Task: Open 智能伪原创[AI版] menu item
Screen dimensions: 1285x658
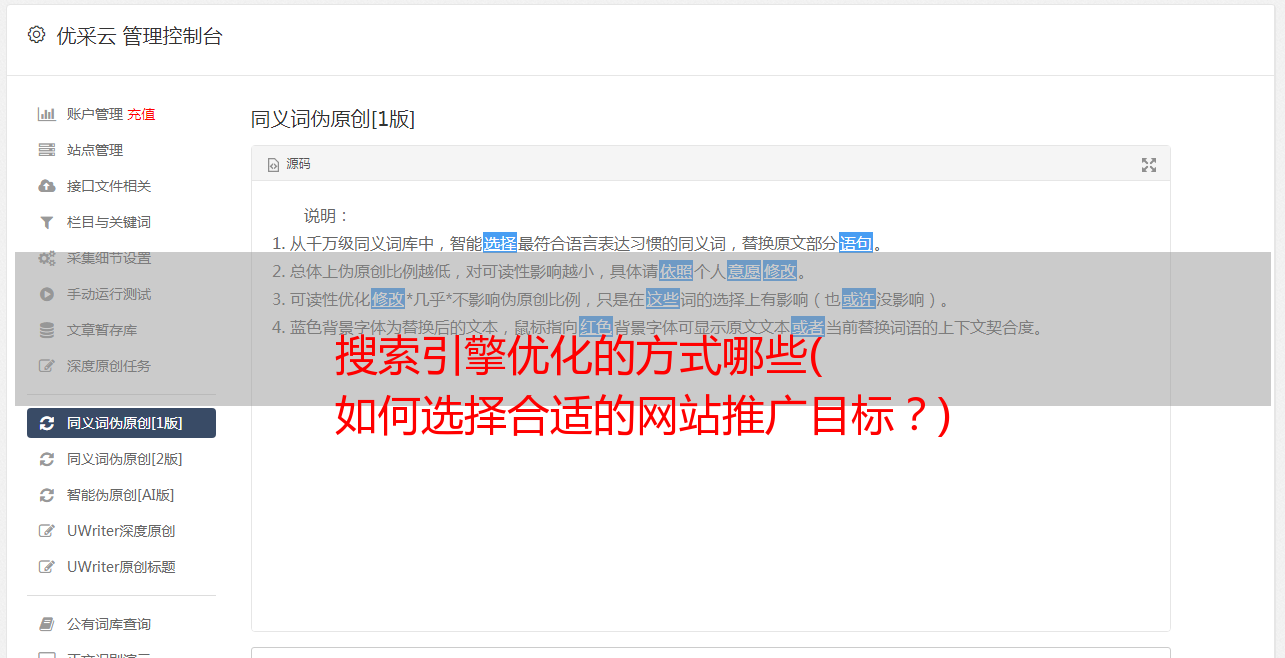Action: click(121, 495)
